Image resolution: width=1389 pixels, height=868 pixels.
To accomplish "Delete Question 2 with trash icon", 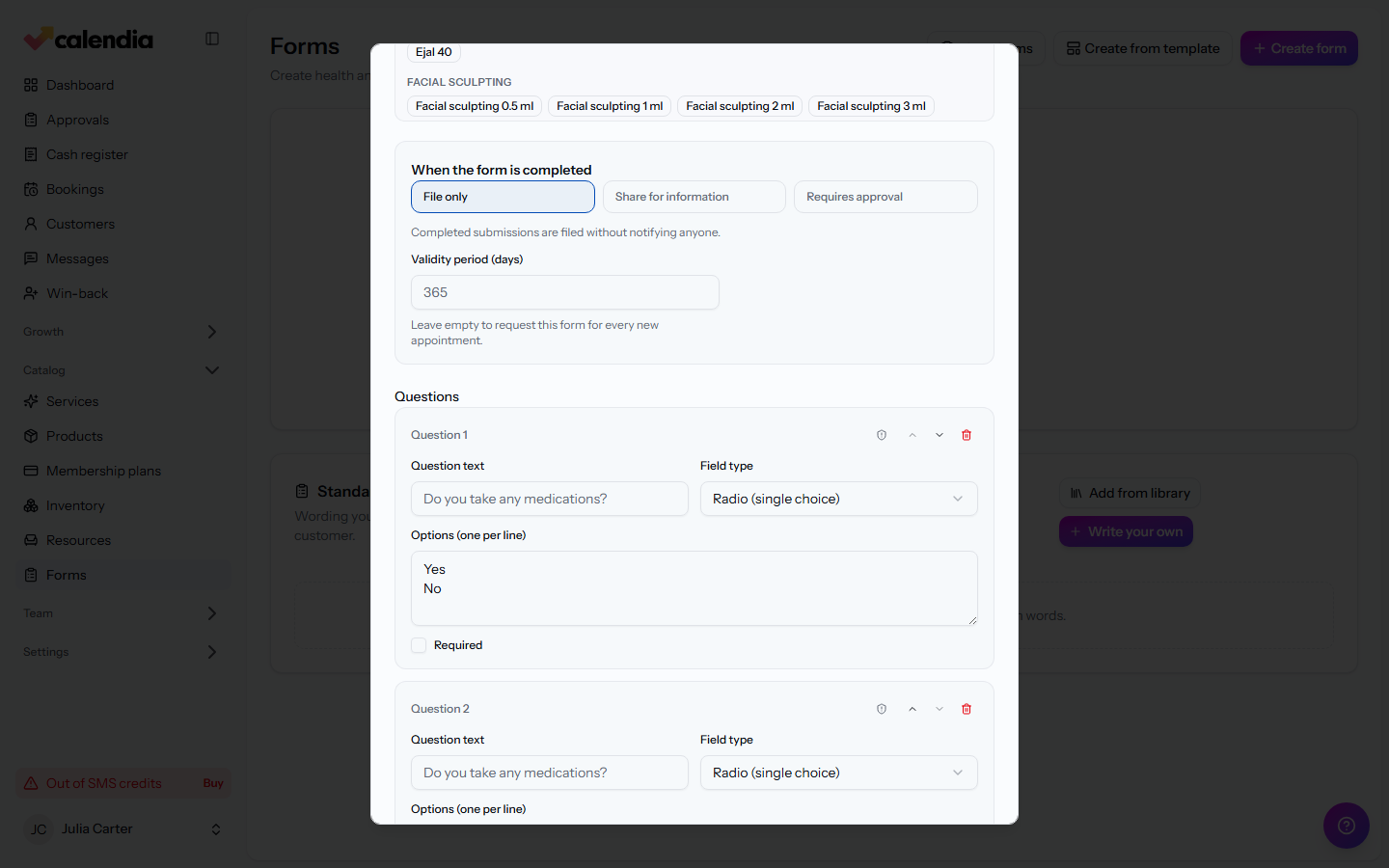I will click(967, 709).
